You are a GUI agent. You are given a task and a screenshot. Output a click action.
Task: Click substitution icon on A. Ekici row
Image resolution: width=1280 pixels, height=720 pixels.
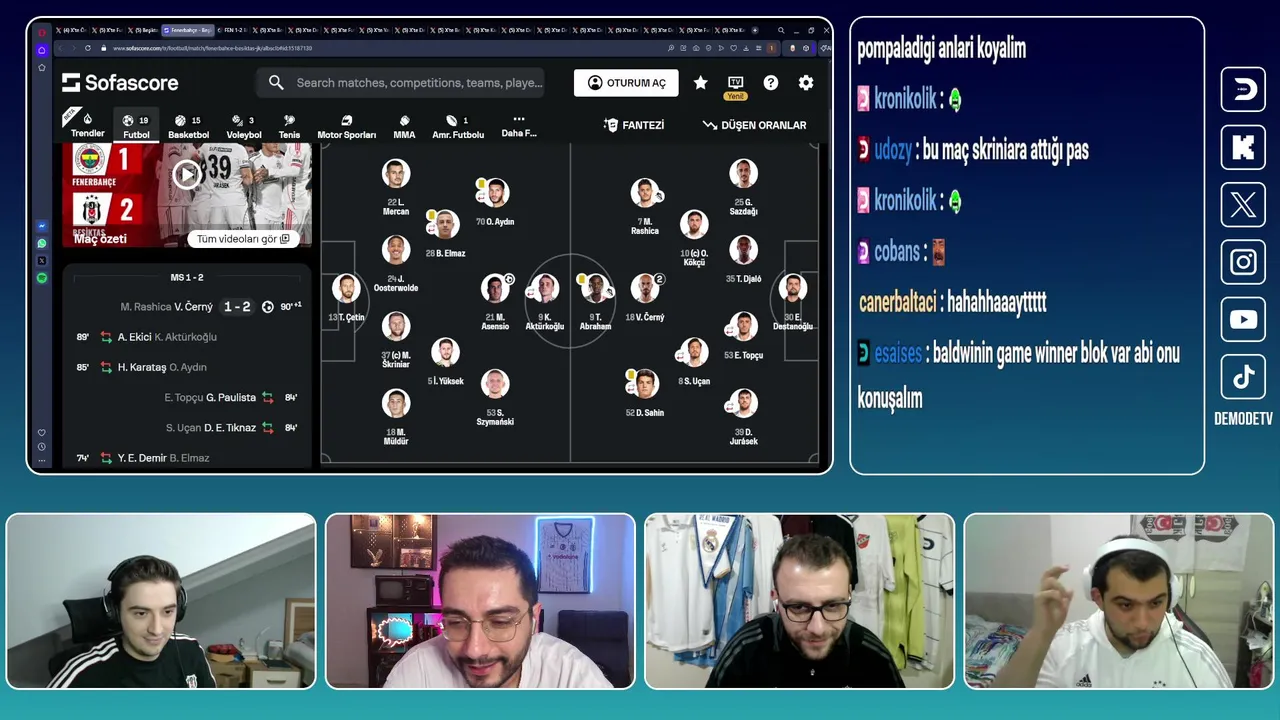point(106,337)
